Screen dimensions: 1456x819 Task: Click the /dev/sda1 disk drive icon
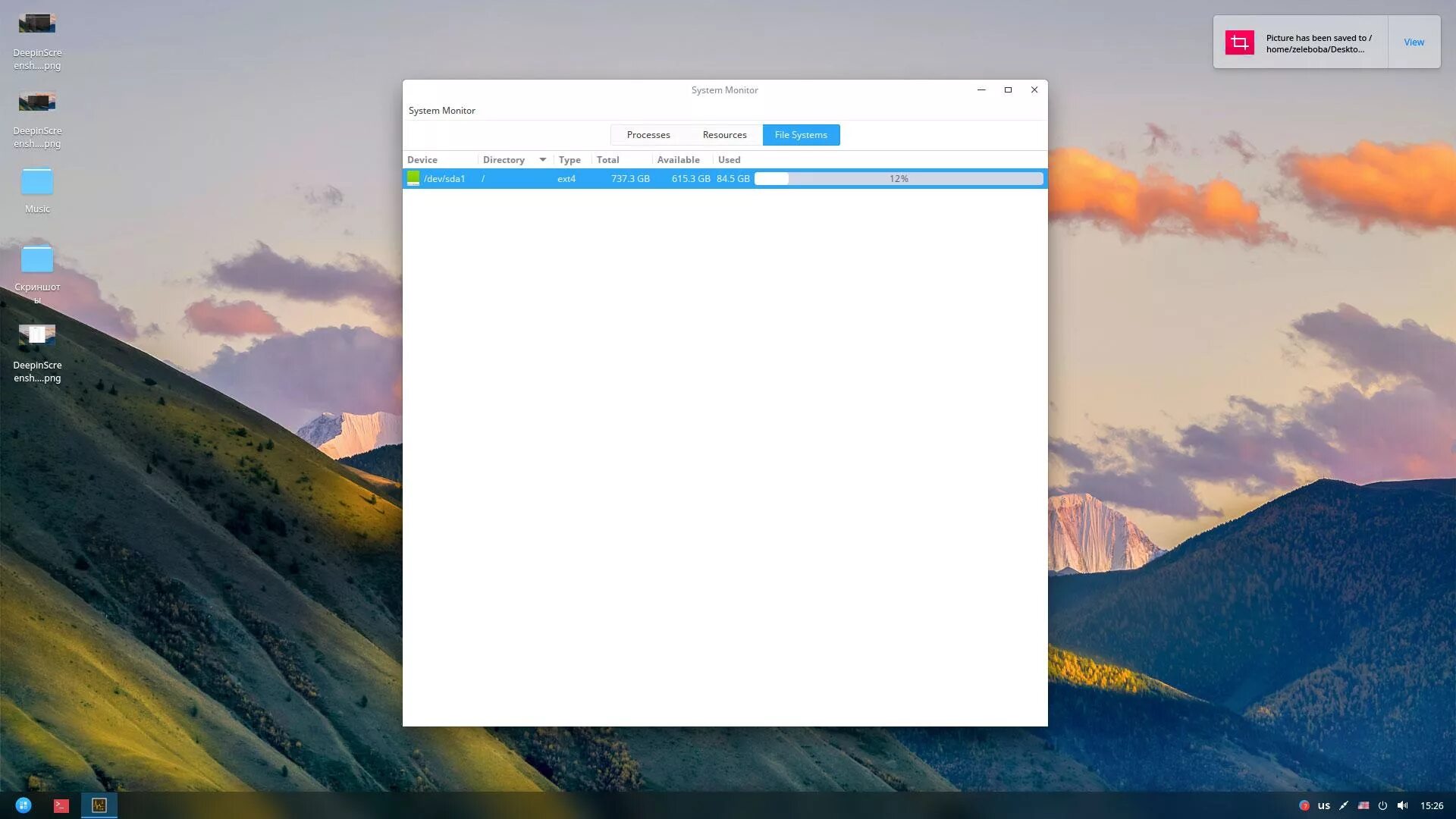(x=413, y=178)
